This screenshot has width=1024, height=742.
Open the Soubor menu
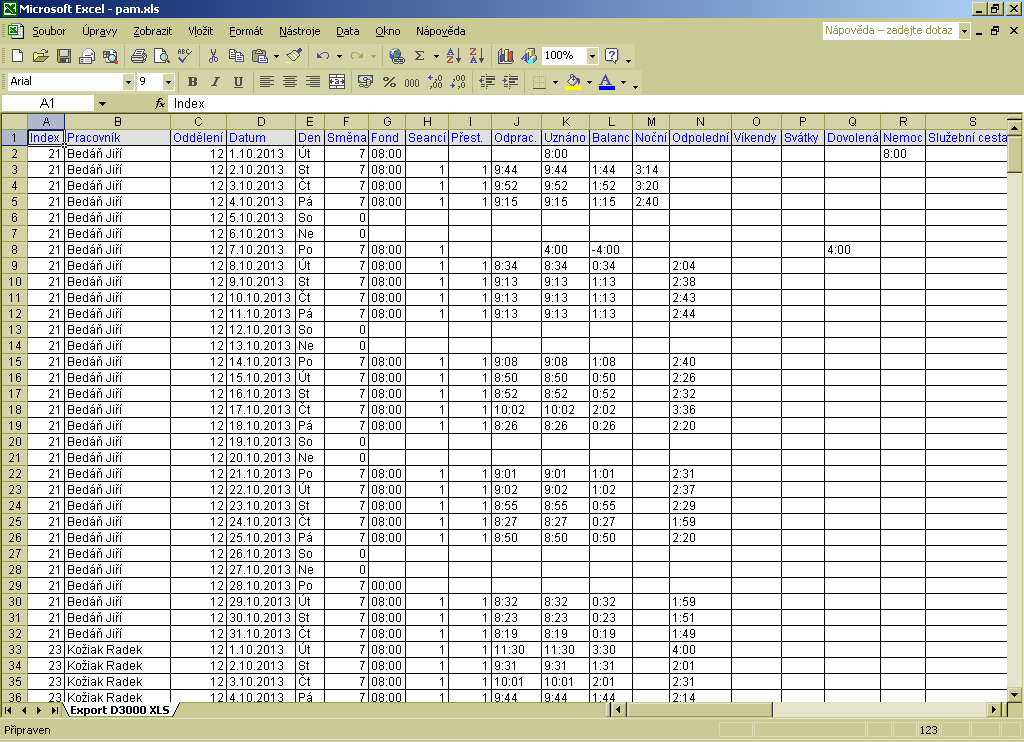pyautogui.click(x=49, y=31)
